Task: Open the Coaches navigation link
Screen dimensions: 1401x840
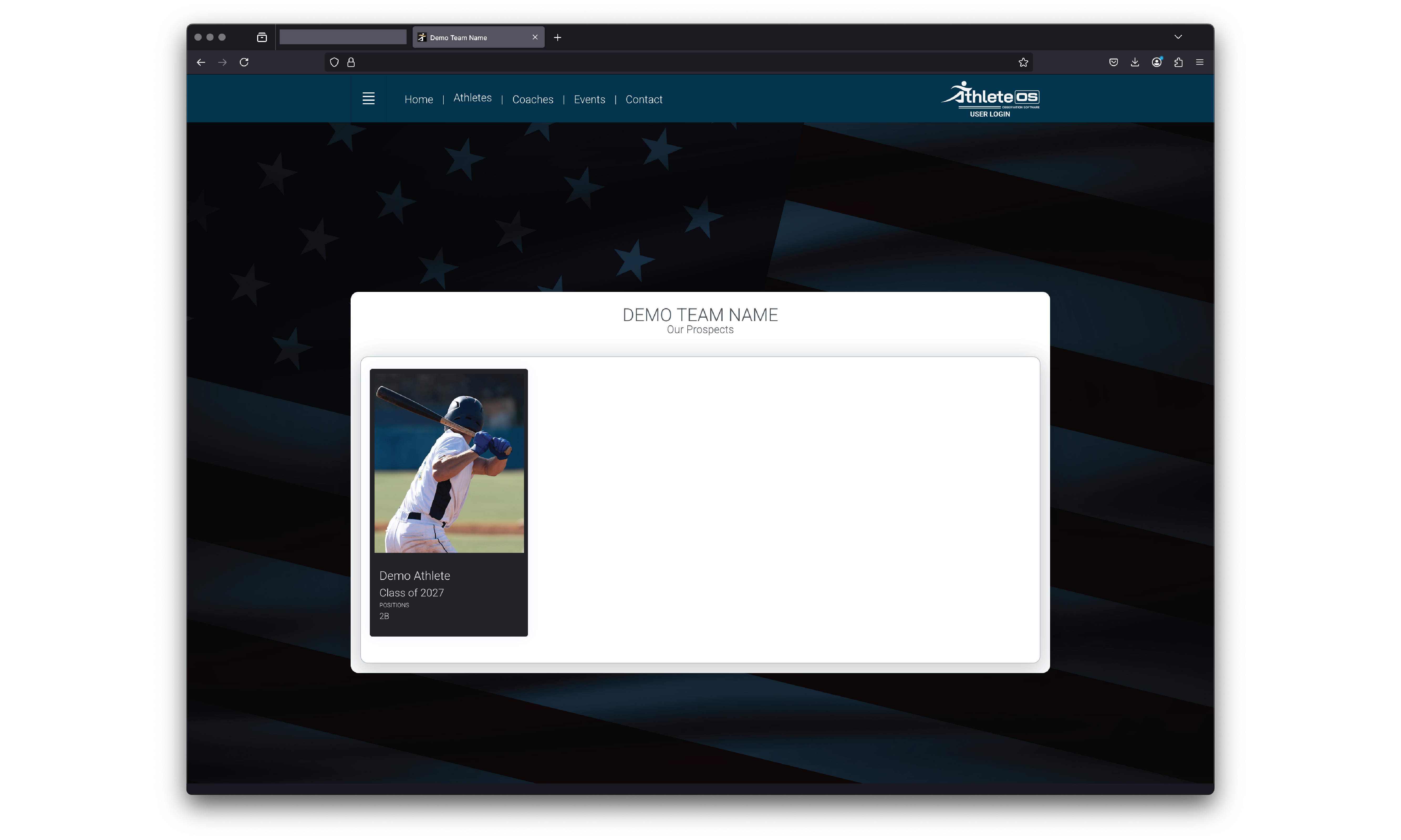Action: 532,100
